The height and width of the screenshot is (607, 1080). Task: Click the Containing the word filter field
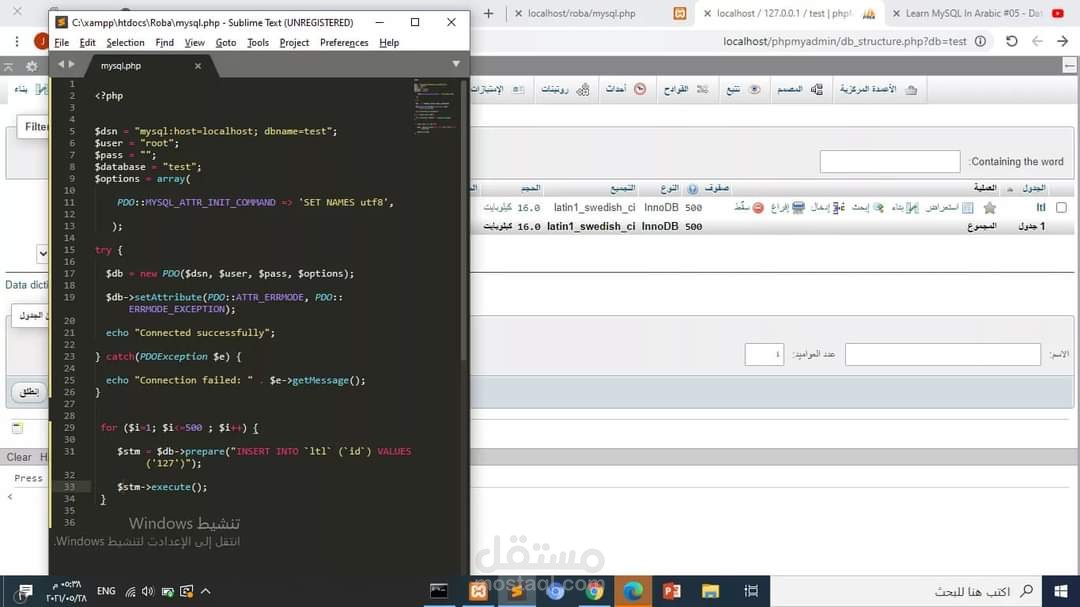pos(890,162)
